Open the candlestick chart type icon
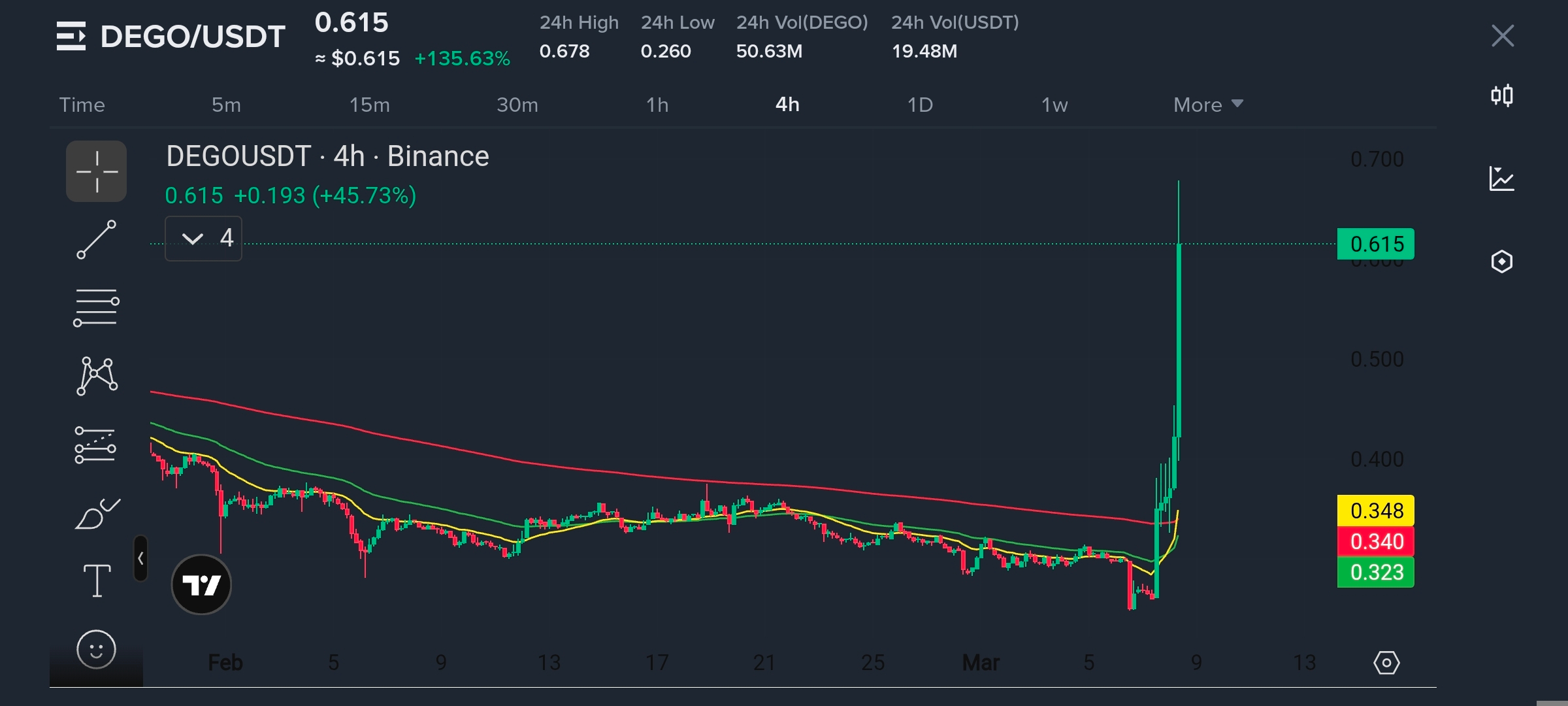This screenshot has width=1568, height=706. tap(1501, 96)
